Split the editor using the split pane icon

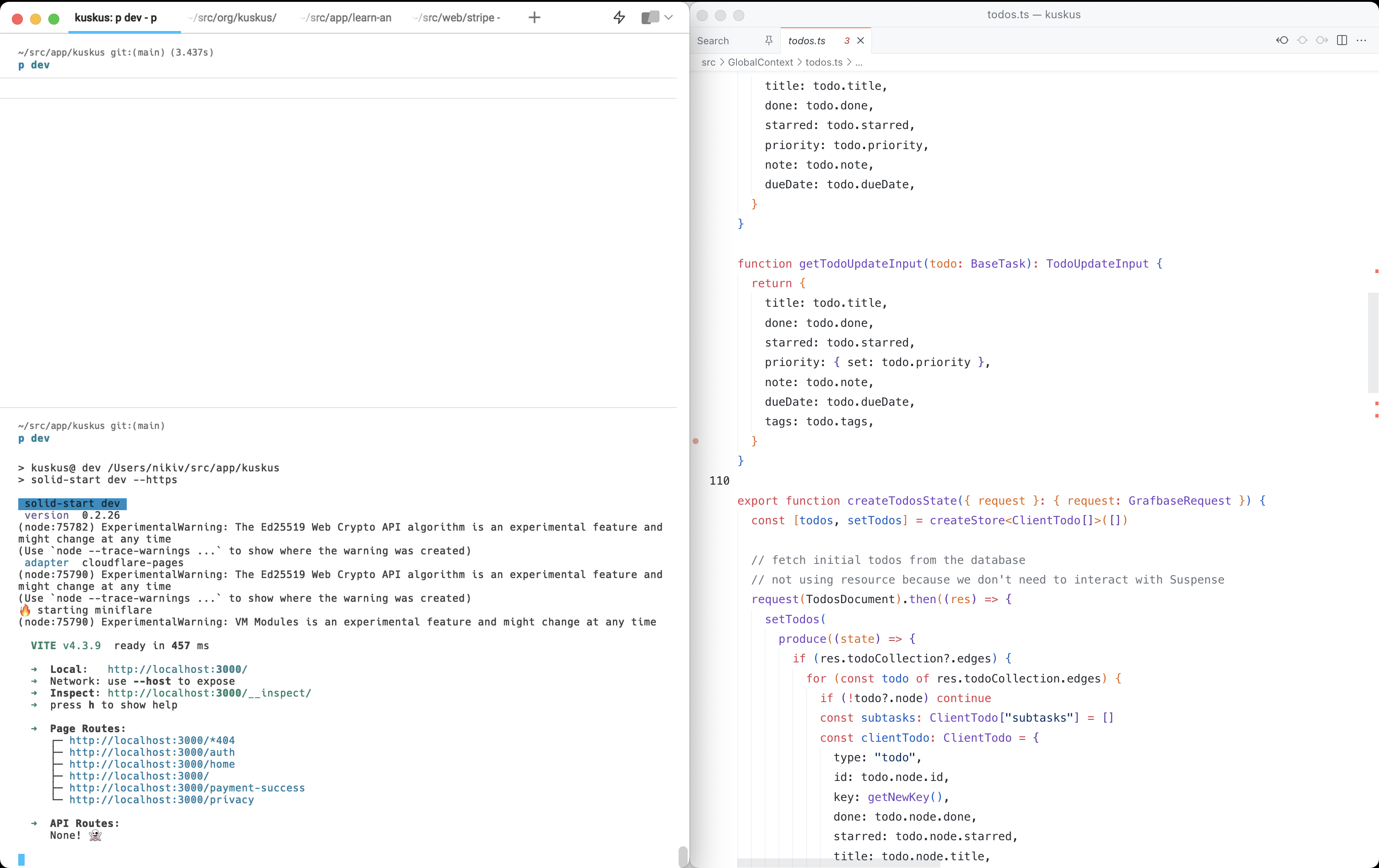tap(1343, 40)
